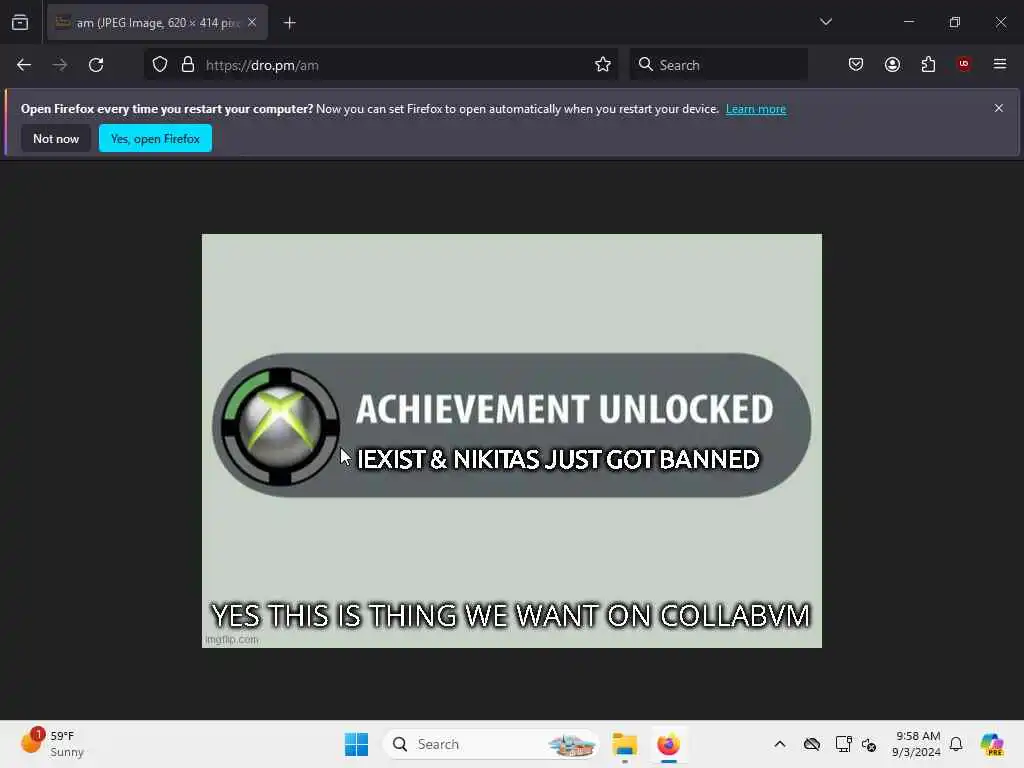Select the 'am (JPEG Image' tab

tap(157, 23)
